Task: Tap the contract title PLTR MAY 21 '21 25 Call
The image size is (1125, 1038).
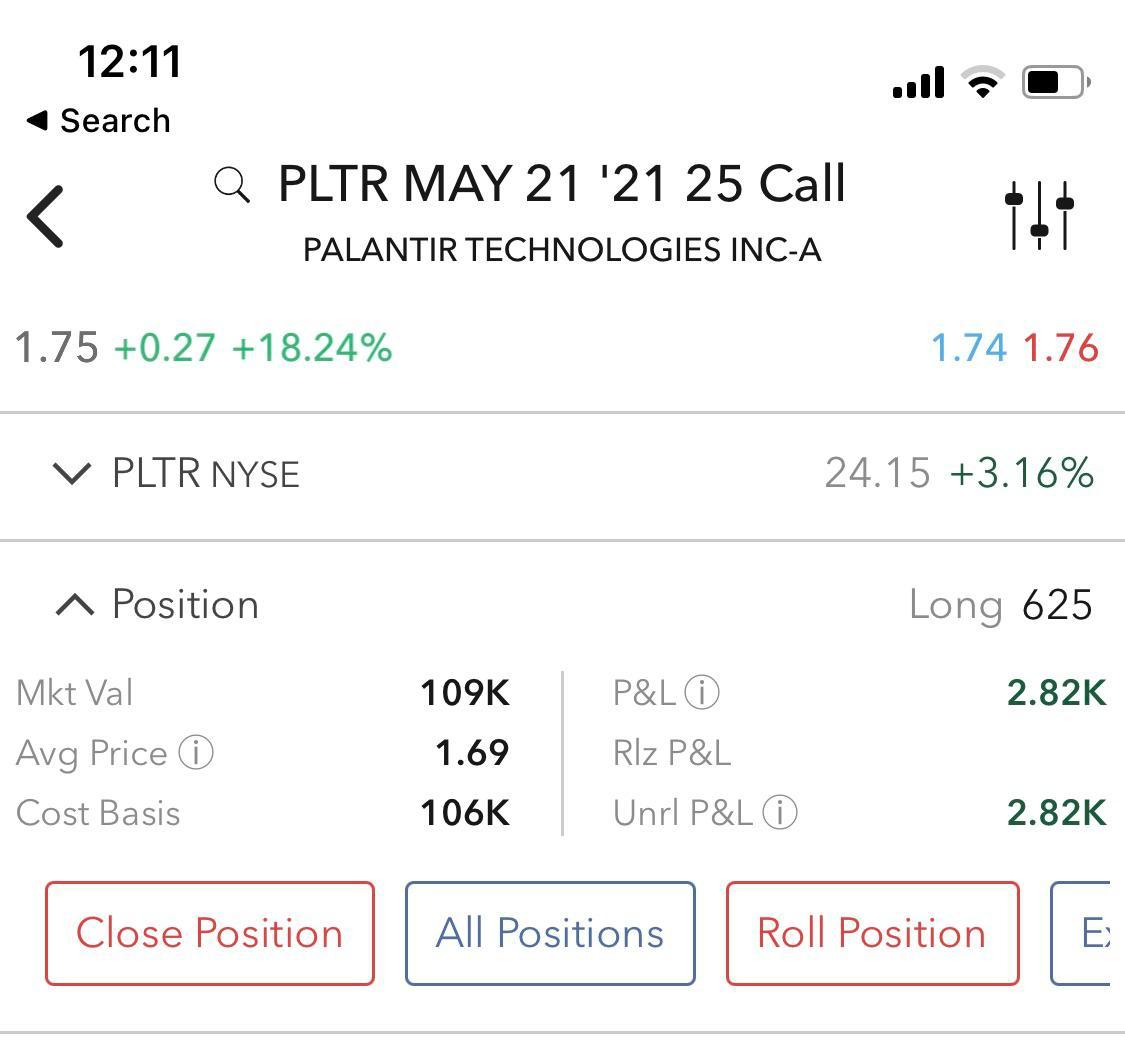Action: 560,184
